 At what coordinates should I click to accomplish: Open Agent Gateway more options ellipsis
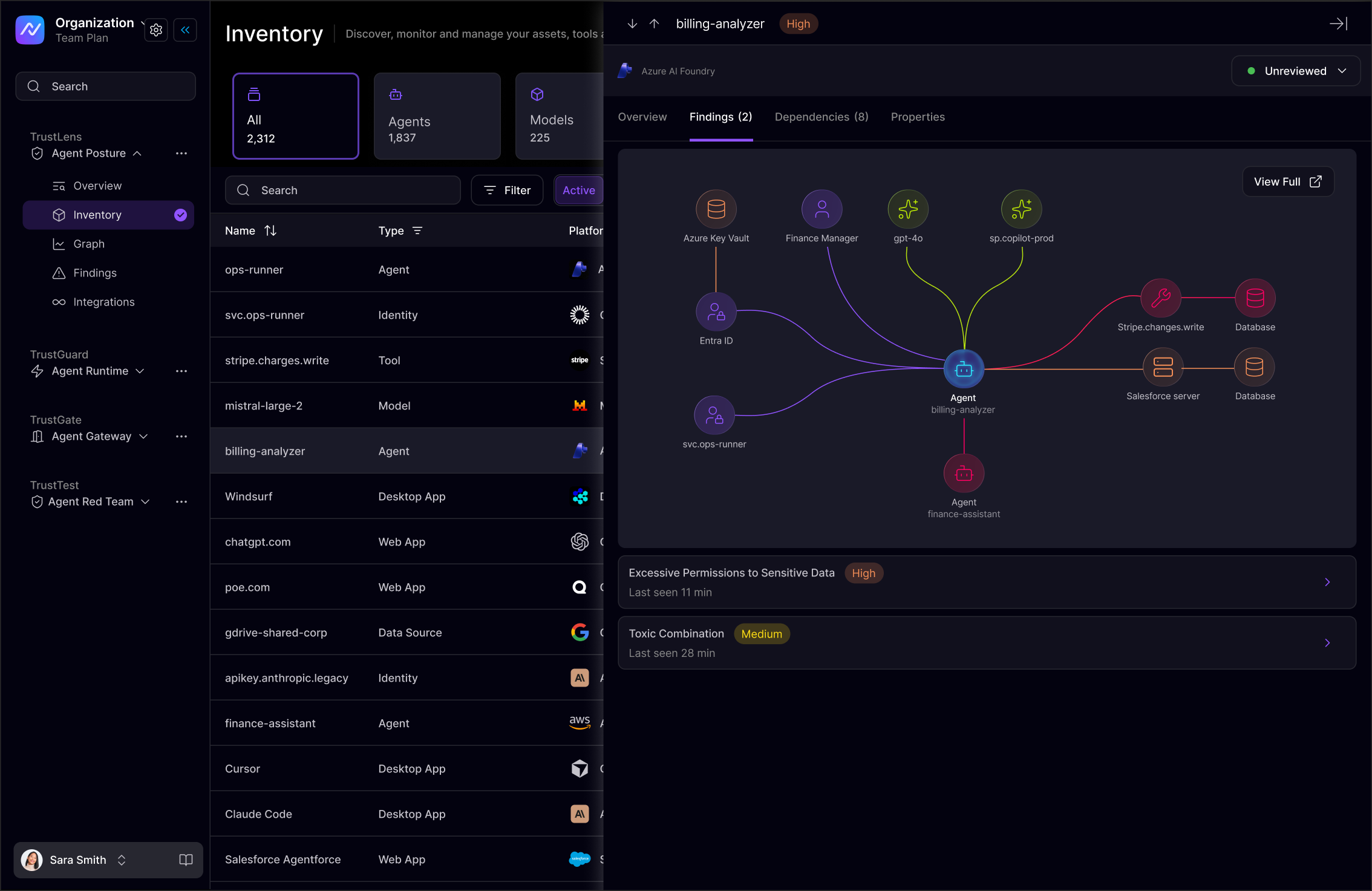[181, 436]
